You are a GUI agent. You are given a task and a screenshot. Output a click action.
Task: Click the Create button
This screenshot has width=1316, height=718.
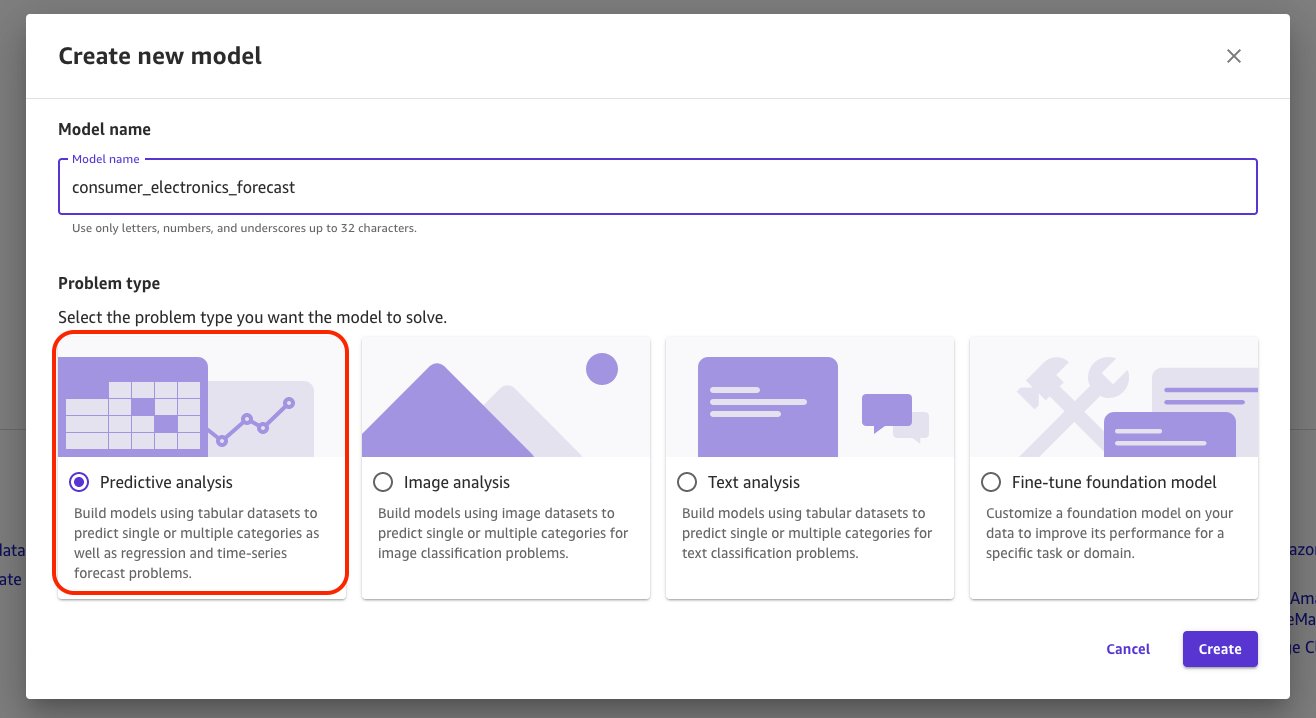1220,649
